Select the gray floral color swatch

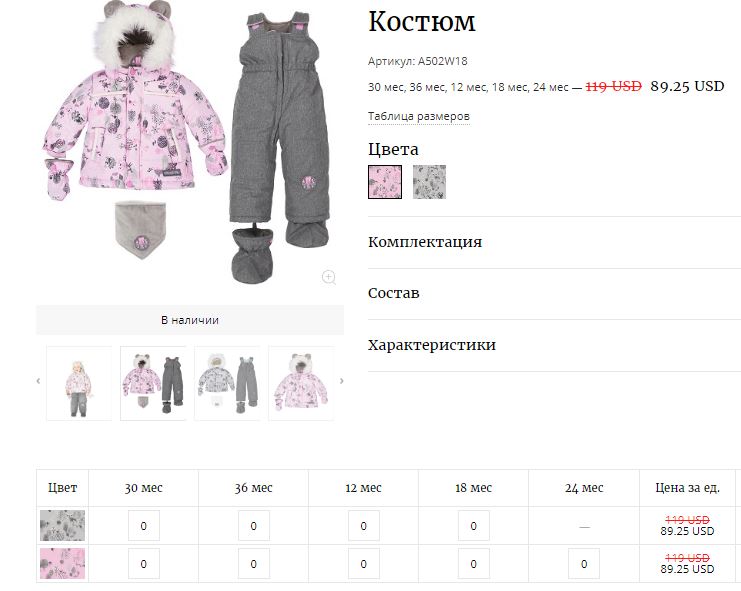click(x=429, y=182)
